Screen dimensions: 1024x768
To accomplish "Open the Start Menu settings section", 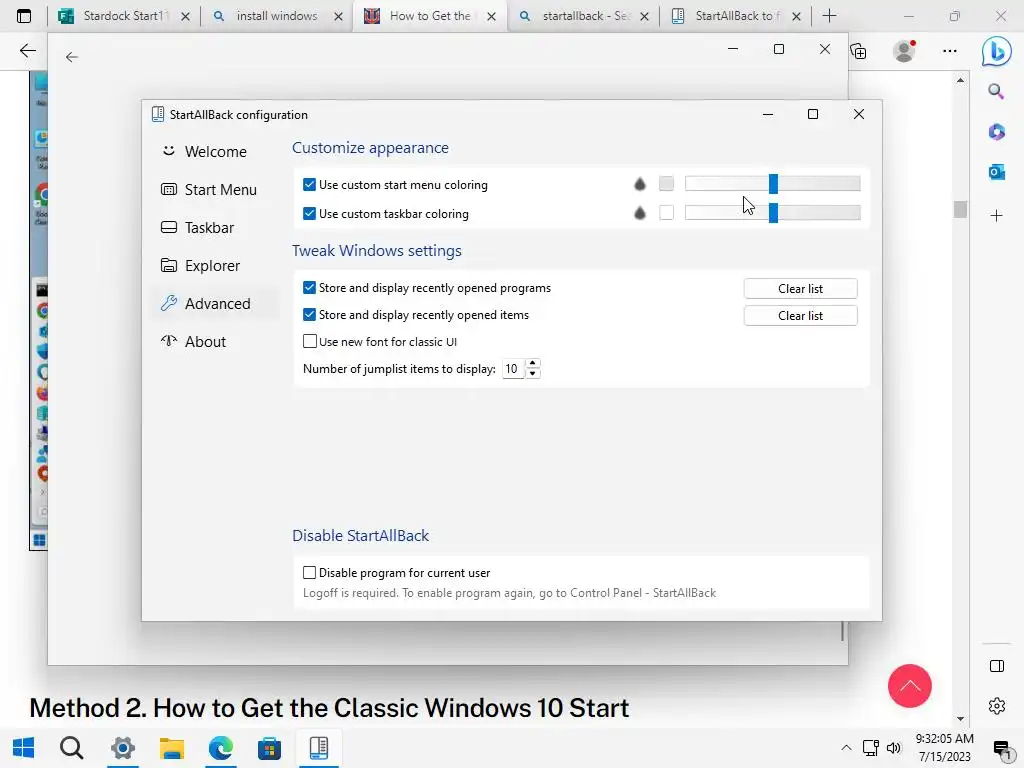I will coord(209,189).
